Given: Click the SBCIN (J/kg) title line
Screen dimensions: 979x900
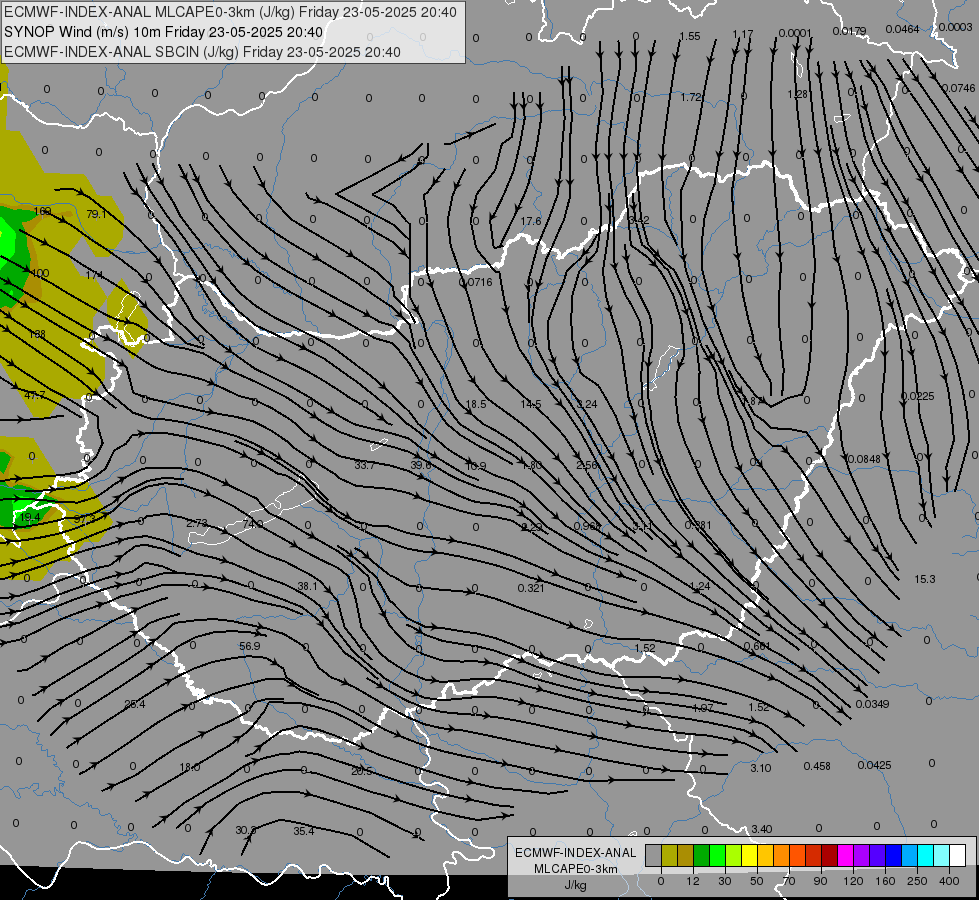Looking at the screenshot, I should [x=202, y=52].
